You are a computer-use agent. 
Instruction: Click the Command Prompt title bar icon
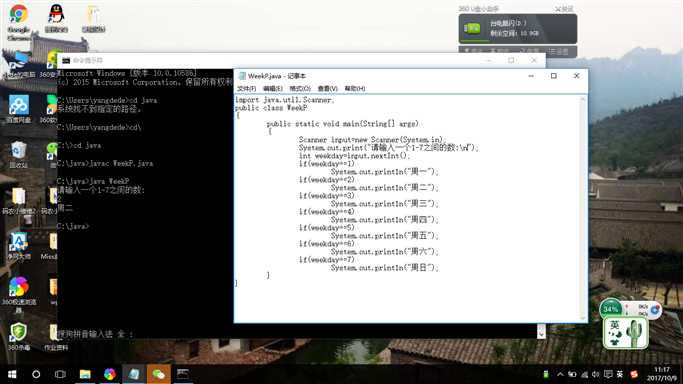[x=66, y=61]
